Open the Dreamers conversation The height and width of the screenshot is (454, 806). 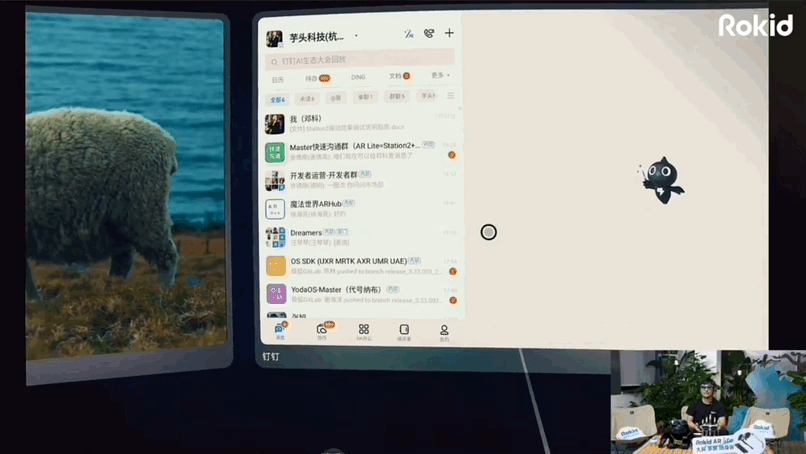point(361,238)
